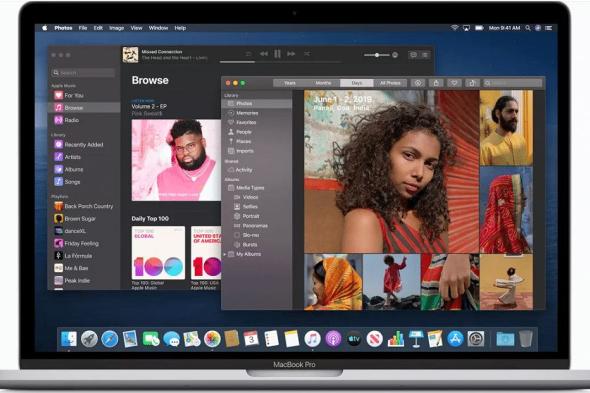The width and height of the screenshot is (590, 393).
Task: Open Wi-Fi status in menu bar
Action: 455,28
